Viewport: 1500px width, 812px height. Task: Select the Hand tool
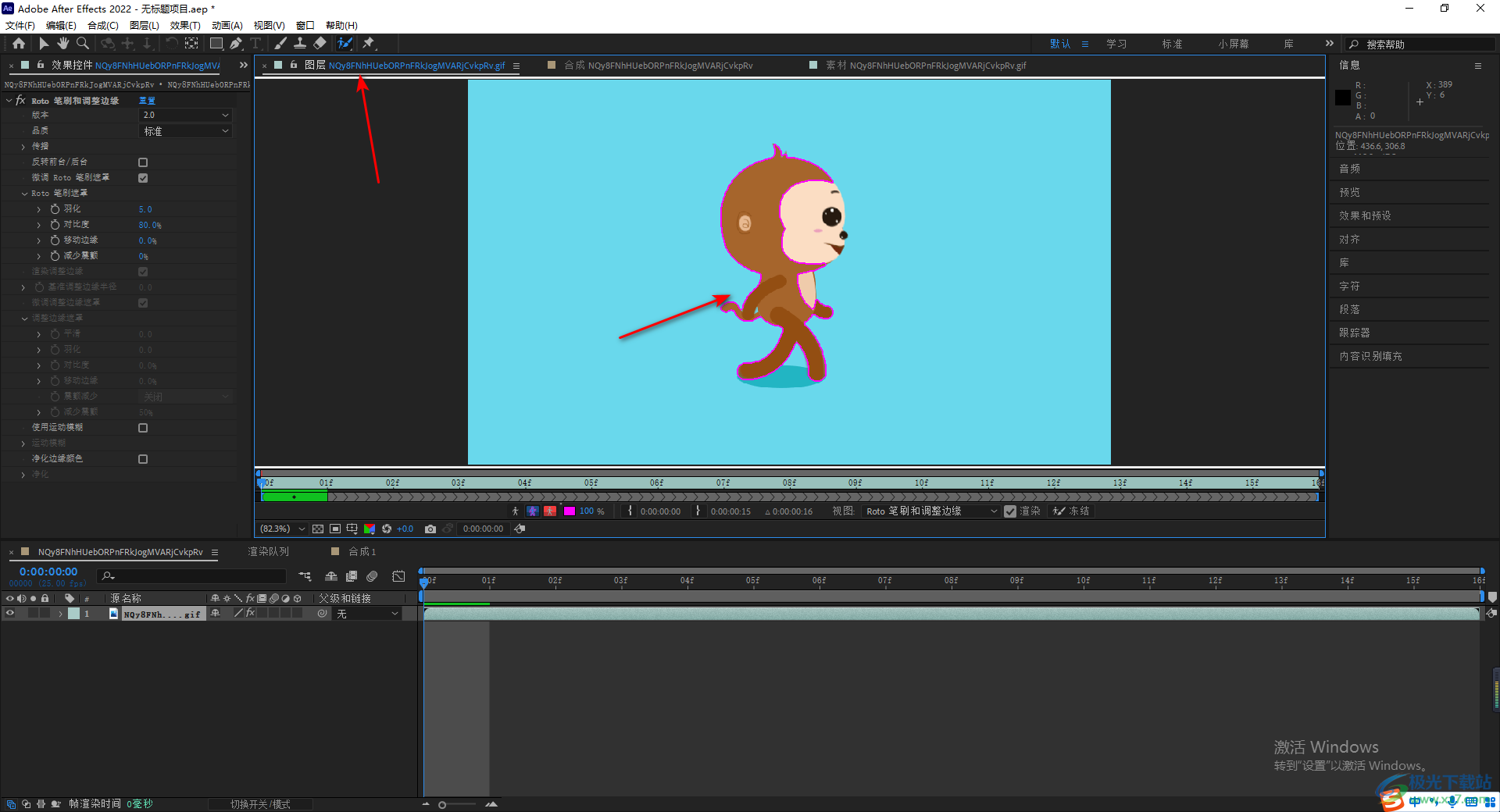coord(63,44)
